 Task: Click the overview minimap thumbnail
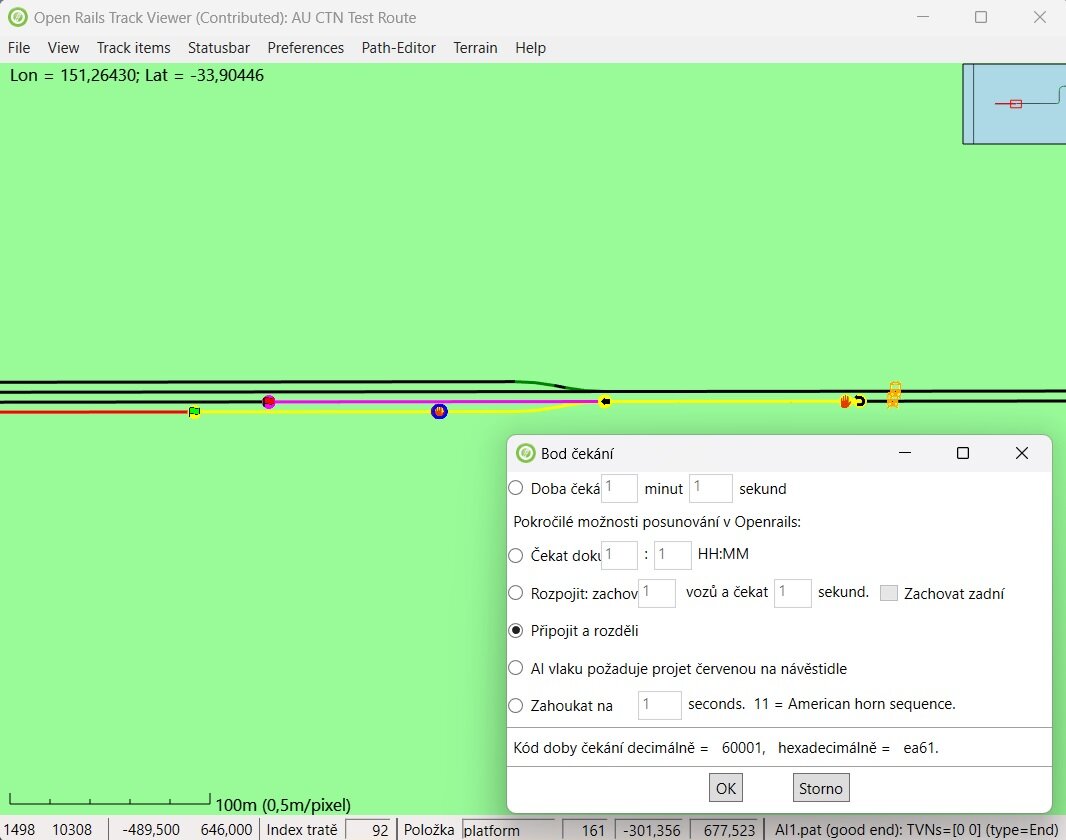1014,104
